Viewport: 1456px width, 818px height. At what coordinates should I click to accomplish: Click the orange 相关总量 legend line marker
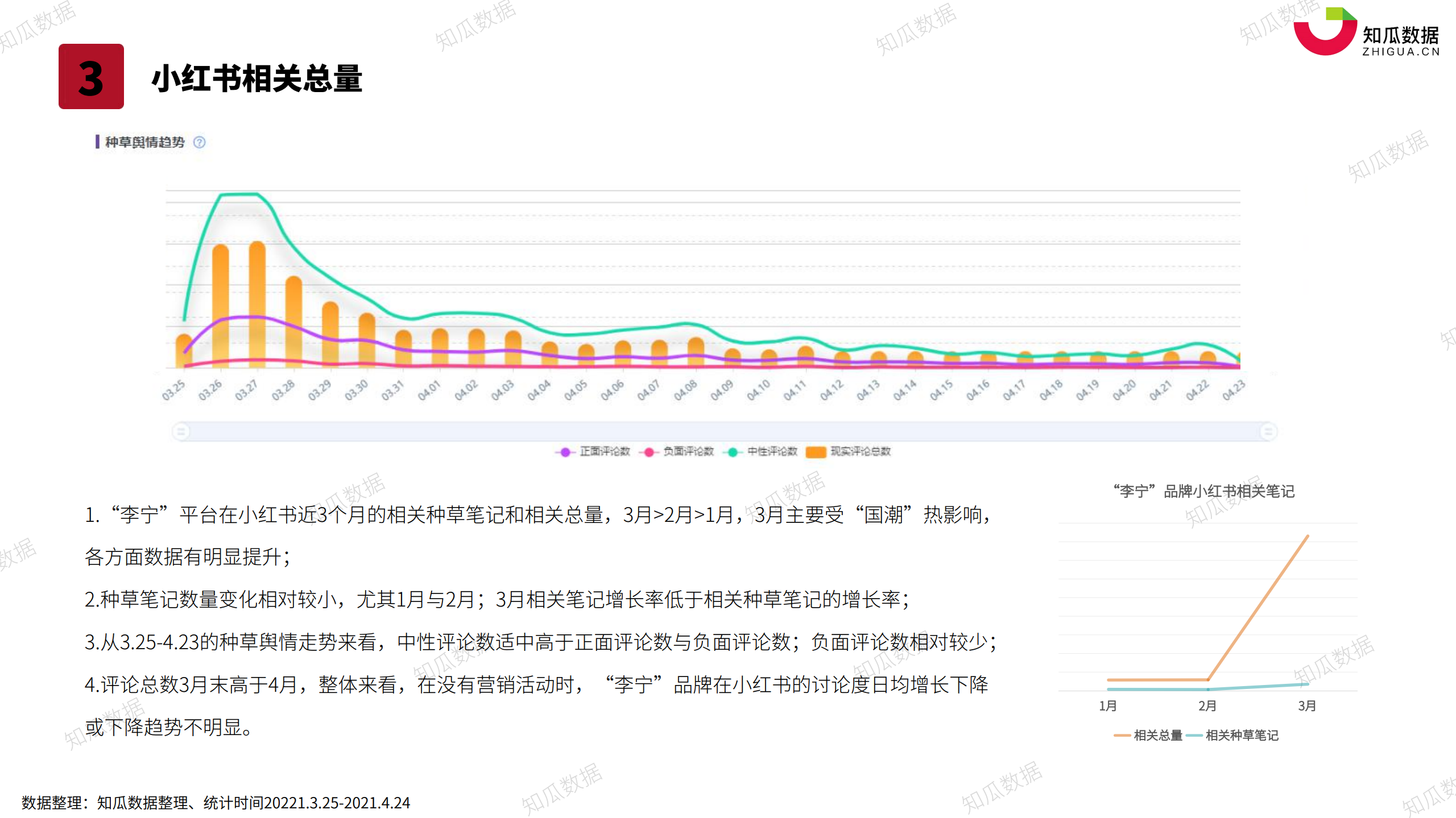pos(1122,735)
